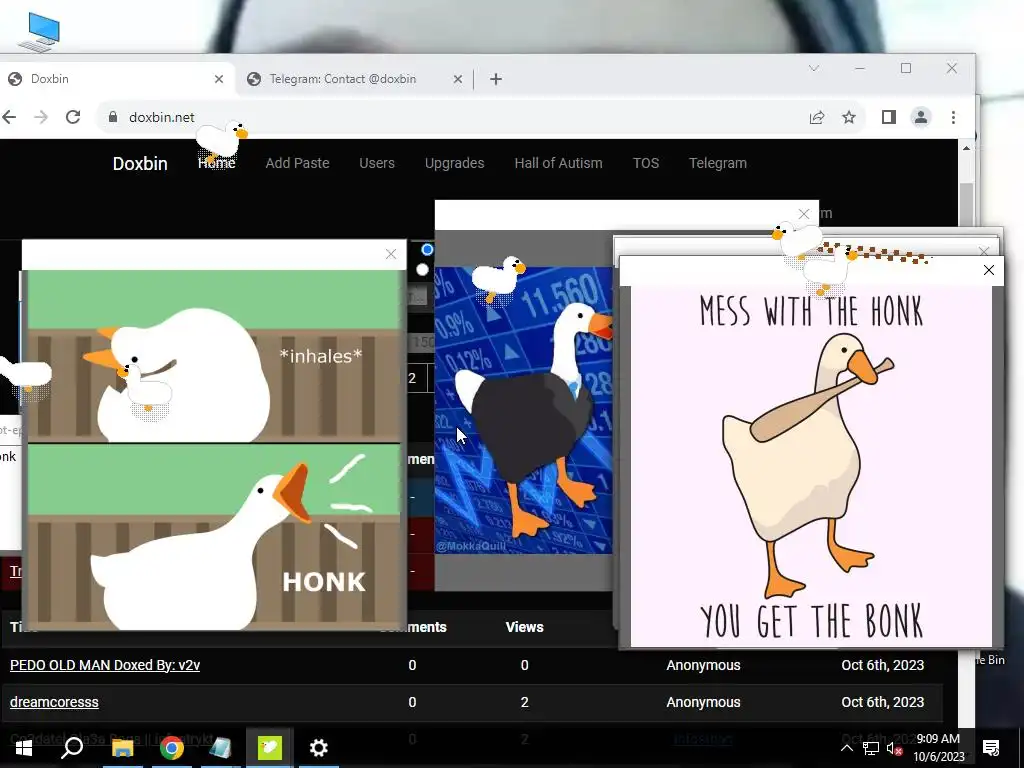Switch to the Doxbin tab
This screenshot has width=1024, height=768.
pos(118,79)
